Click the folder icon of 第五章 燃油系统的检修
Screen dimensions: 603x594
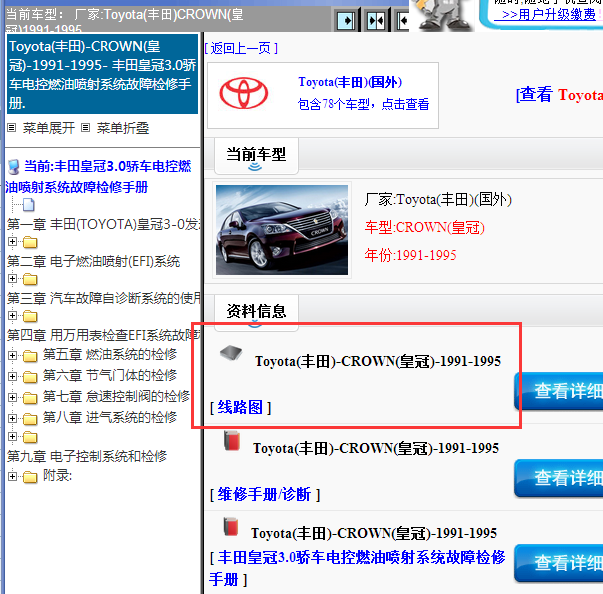(x=30, y=356)
